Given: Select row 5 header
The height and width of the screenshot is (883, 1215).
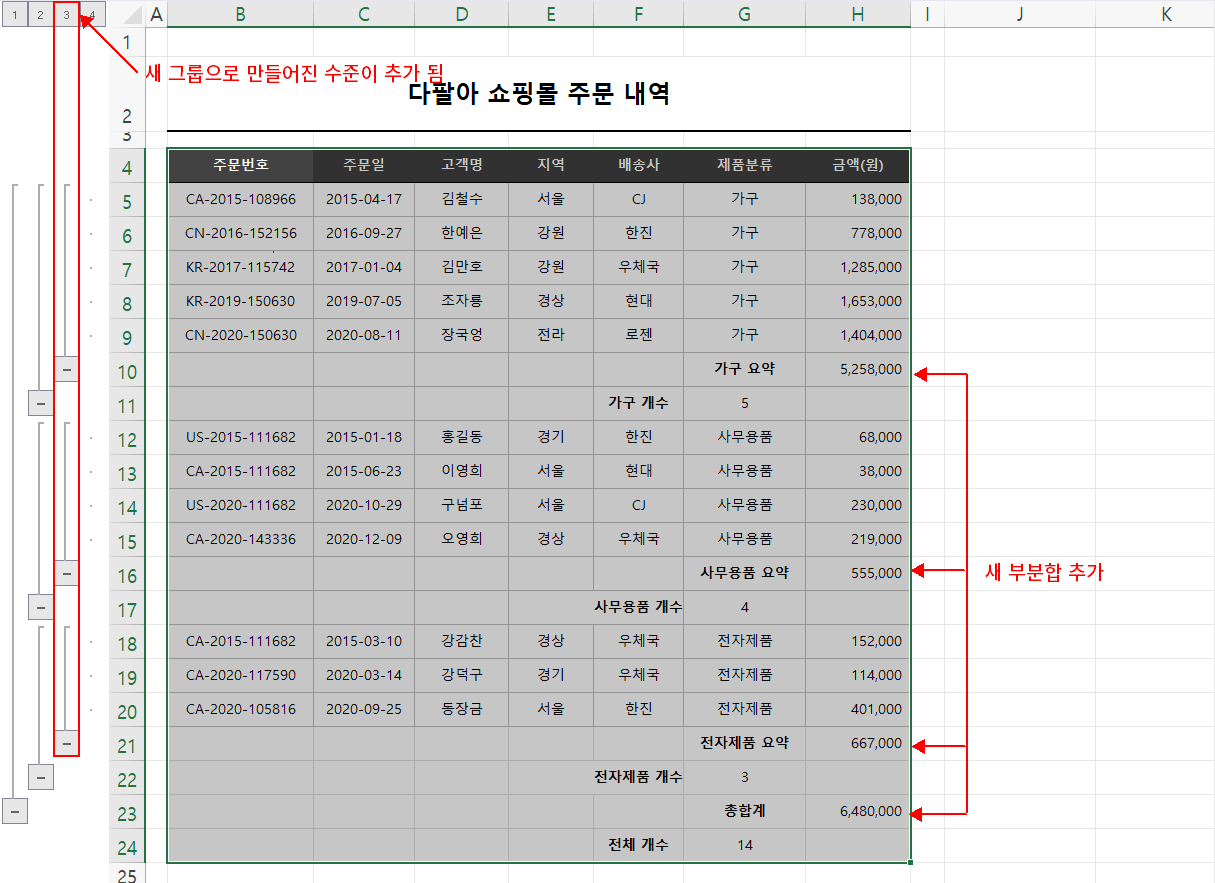Looking at the screenshot, I should tap(127, 199).
